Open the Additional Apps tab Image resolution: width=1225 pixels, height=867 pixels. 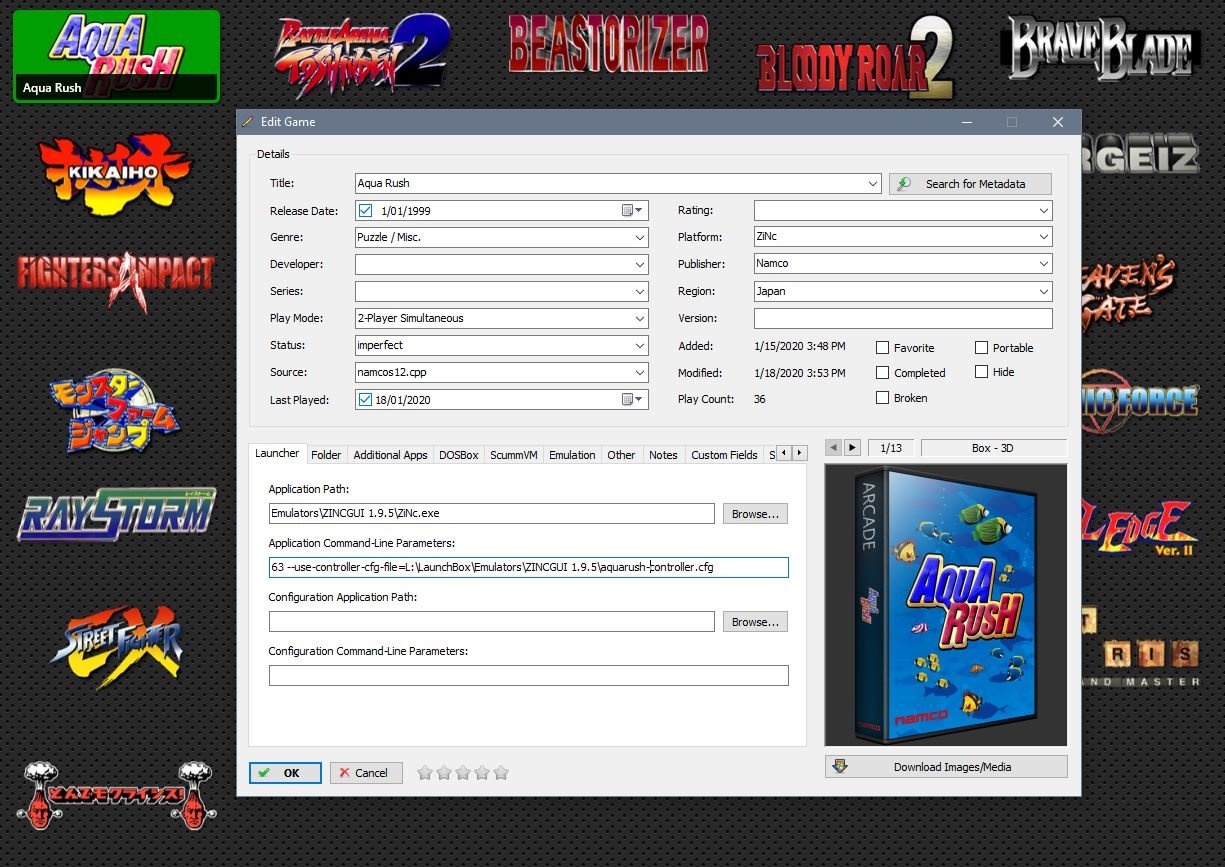390,455
